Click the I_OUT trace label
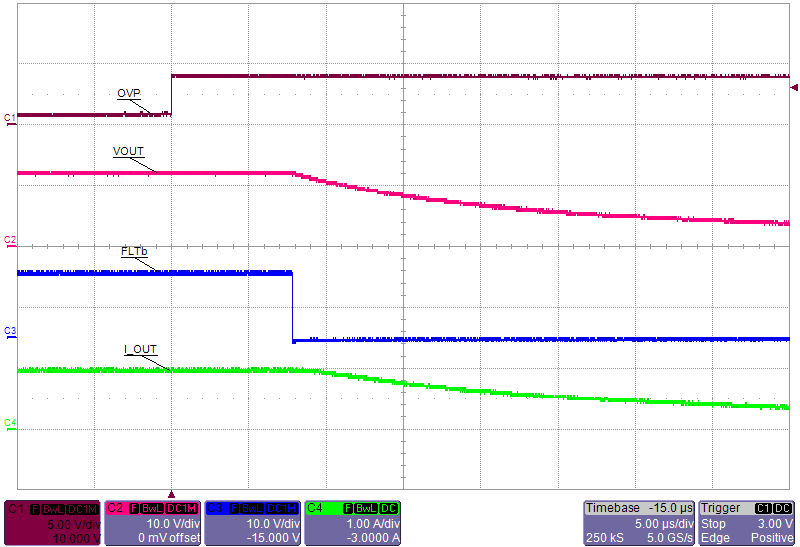800x547 pixels. [140, 349]
